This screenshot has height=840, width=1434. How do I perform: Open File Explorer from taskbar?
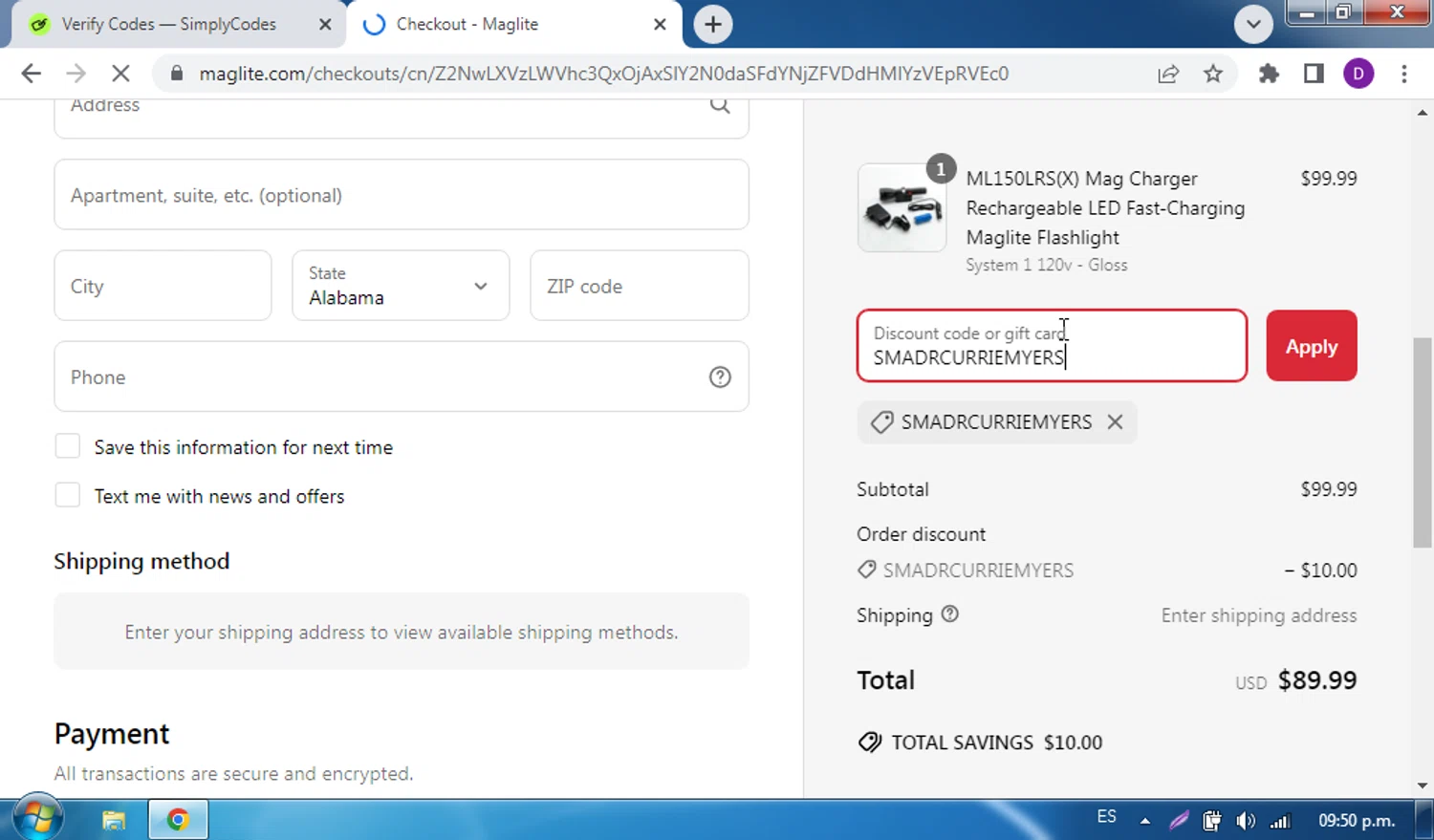114,820
